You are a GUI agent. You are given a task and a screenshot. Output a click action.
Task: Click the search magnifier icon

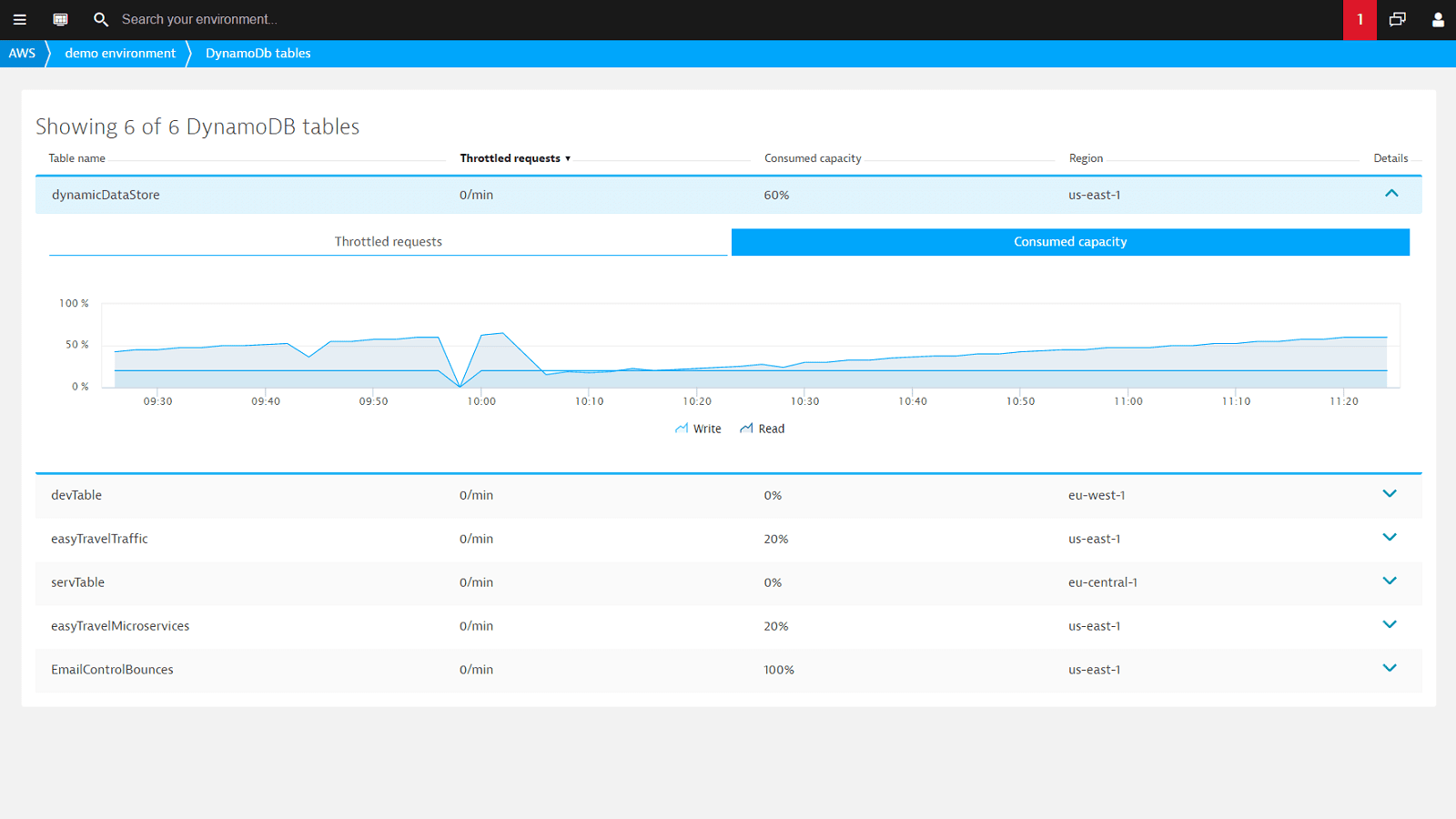coord(101,19)
